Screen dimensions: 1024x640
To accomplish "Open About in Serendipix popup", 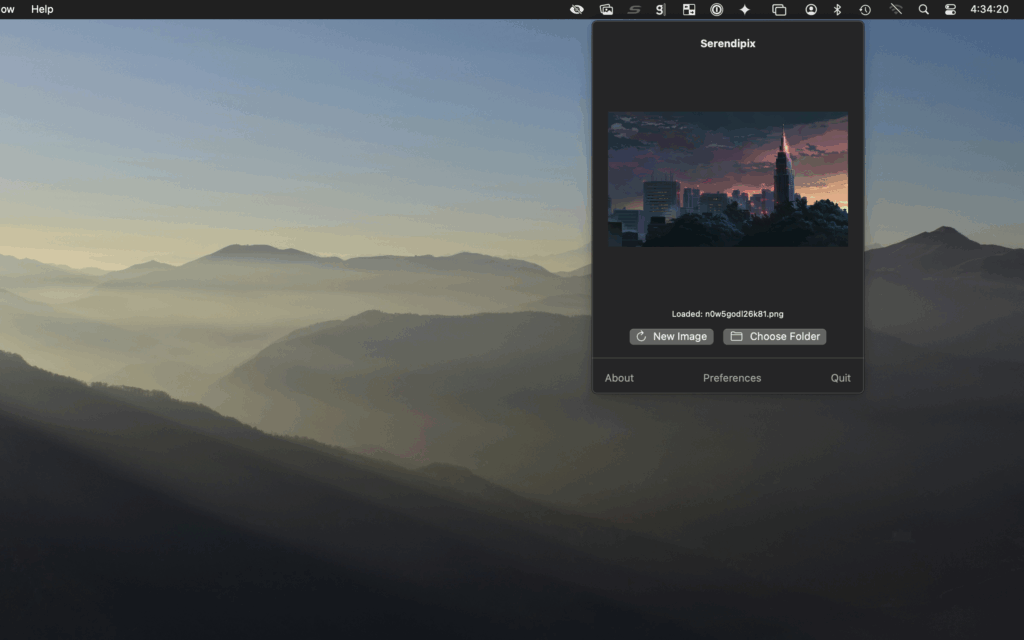I will click(x=619, y=378).
